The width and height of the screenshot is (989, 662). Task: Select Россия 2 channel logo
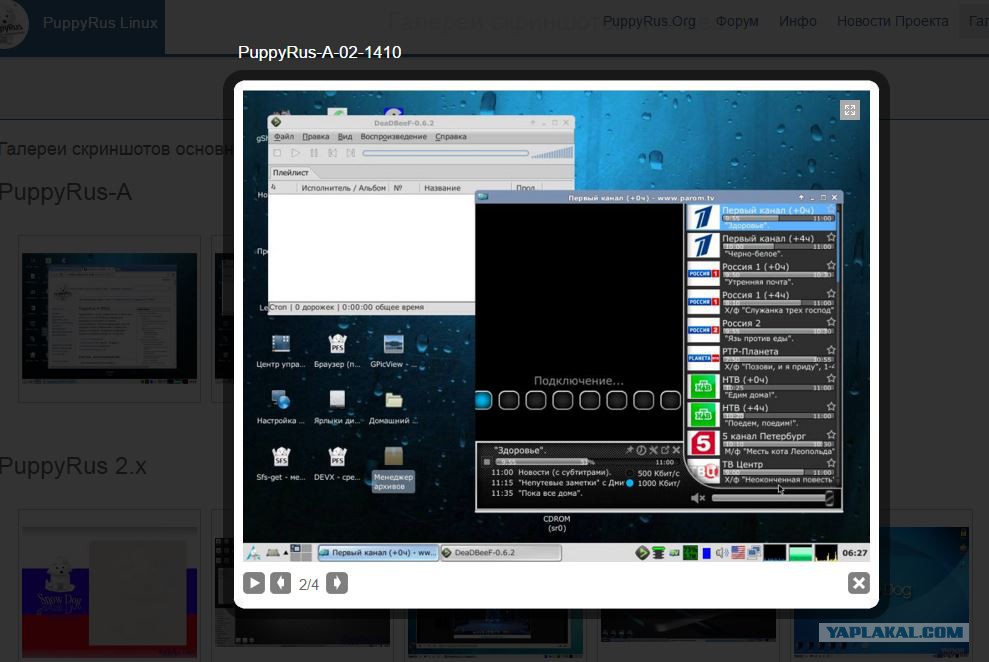click(703, 330)
